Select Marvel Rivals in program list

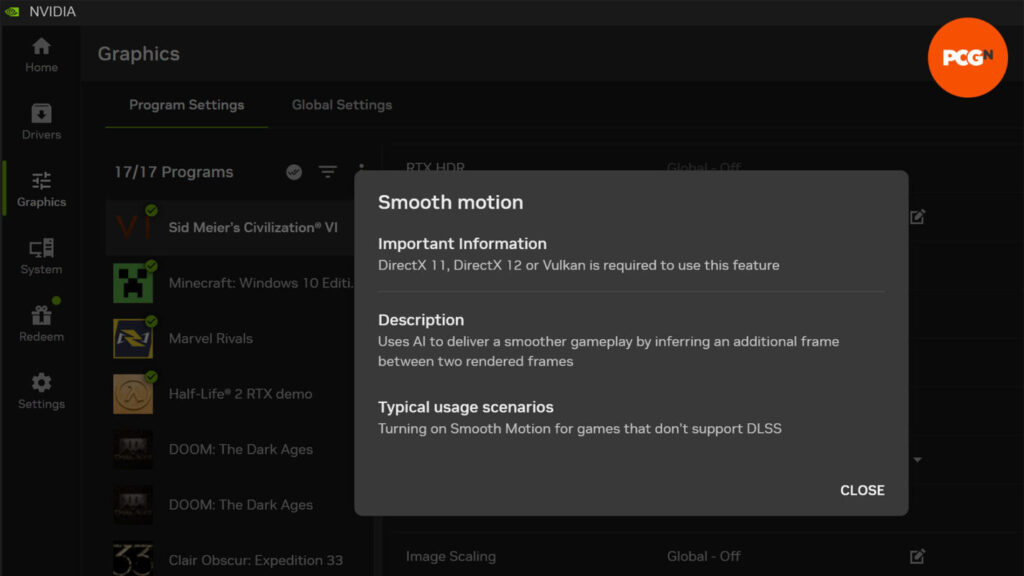(x=230, y=338)
